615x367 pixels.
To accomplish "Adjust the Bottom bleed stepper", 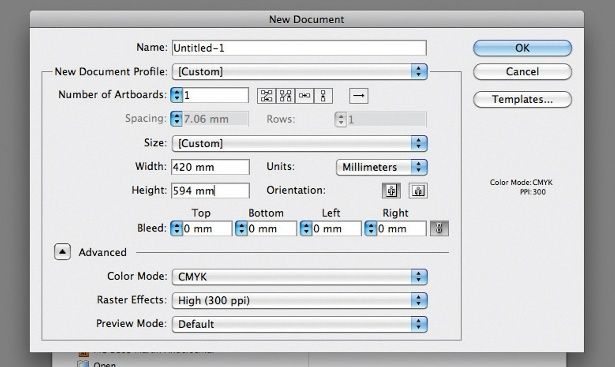I will 241,228.
